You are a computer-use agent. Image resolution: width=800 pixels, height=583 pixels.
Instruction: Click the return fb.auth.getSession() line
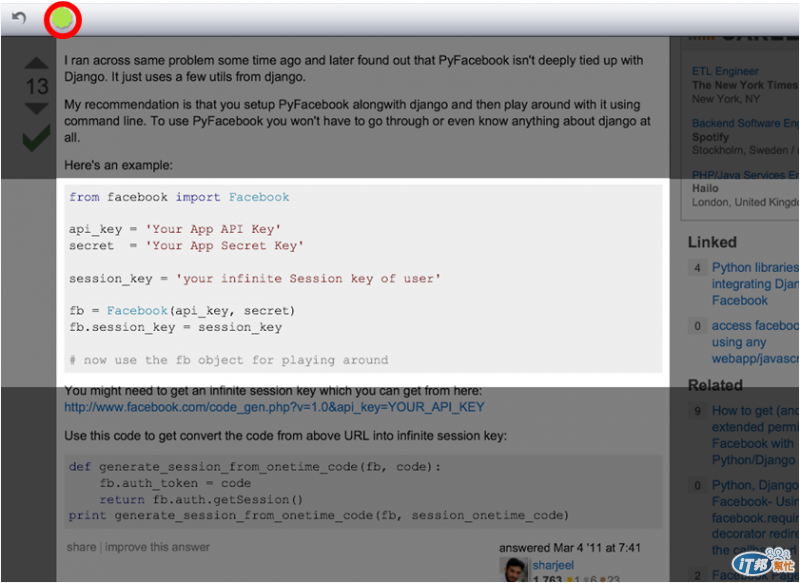[x=201, y=499]
